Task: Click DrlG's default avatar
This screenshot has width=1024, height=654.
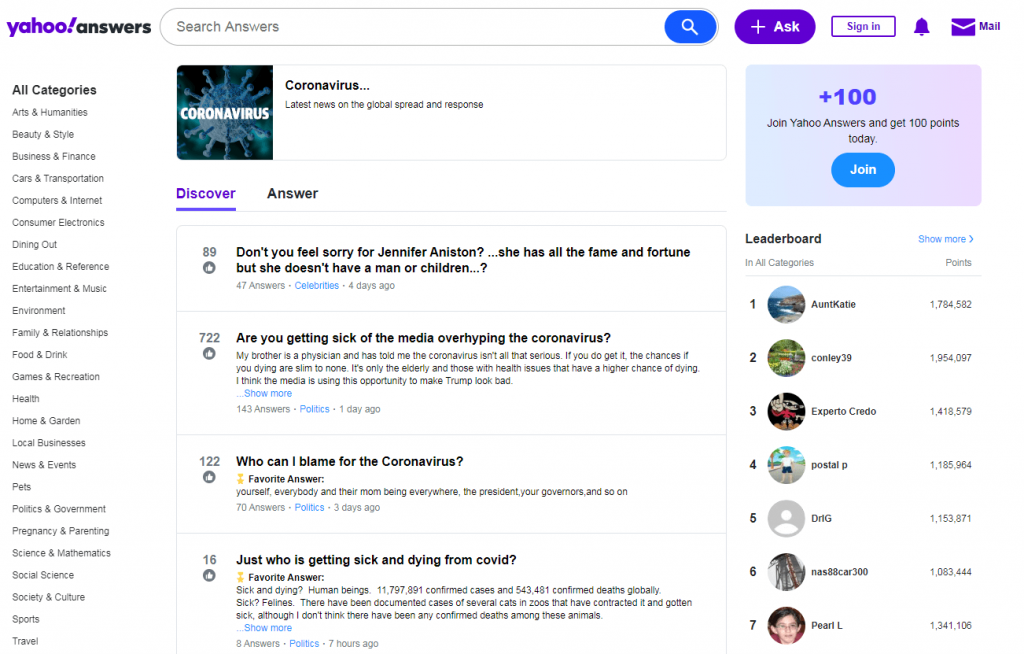Action: coord(786,519)
